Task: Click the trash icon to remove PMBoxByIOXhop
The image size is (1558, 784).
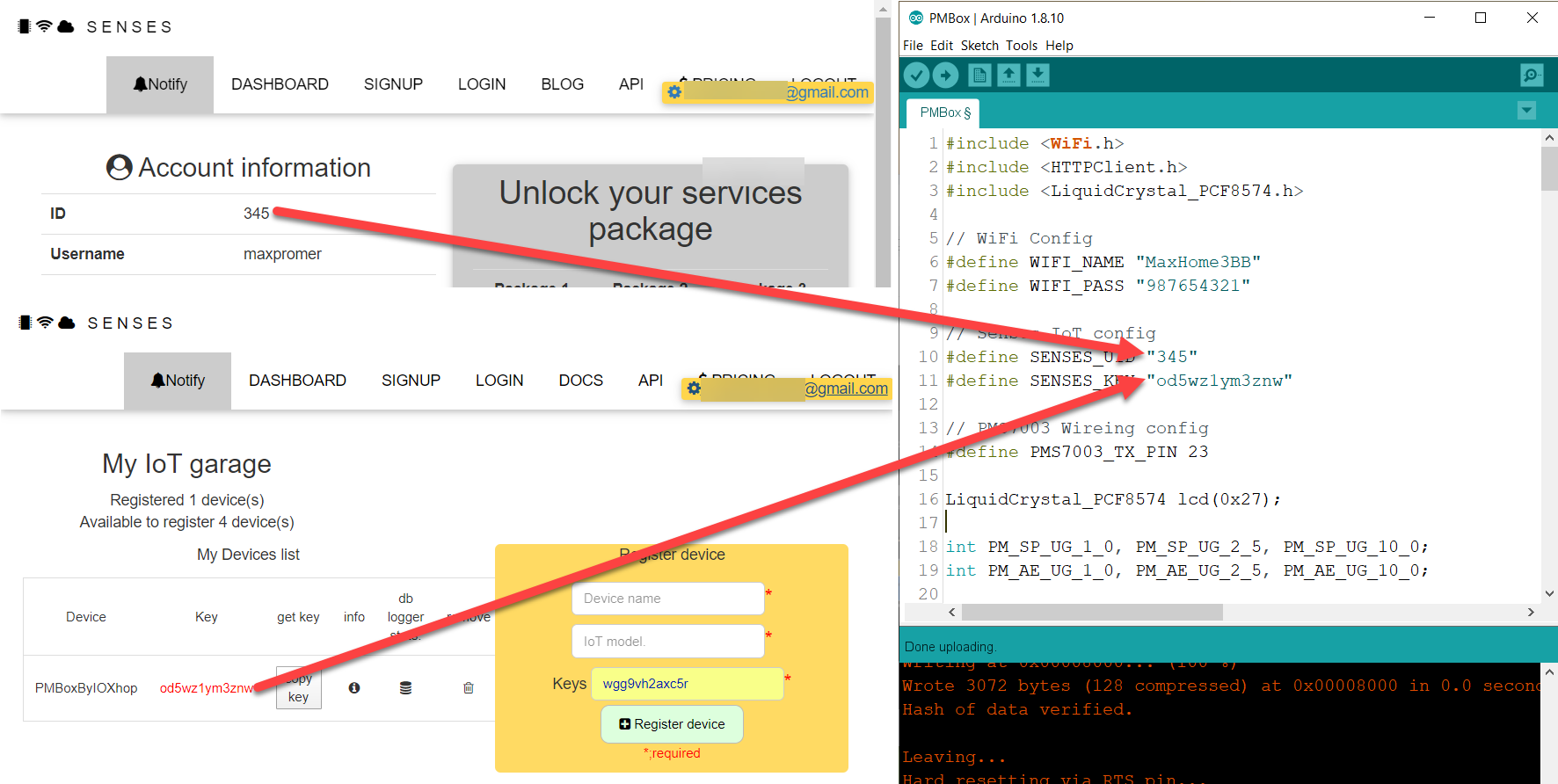Action: pos(469,688)
